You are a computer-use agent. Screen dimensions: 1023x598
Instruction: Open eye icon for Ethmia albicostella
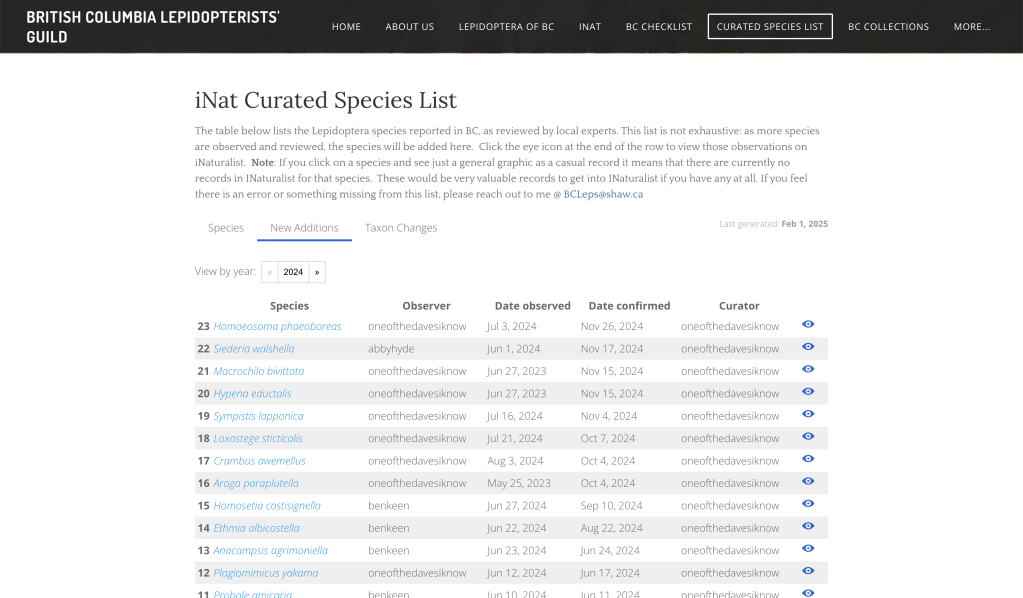click(808, 526)
